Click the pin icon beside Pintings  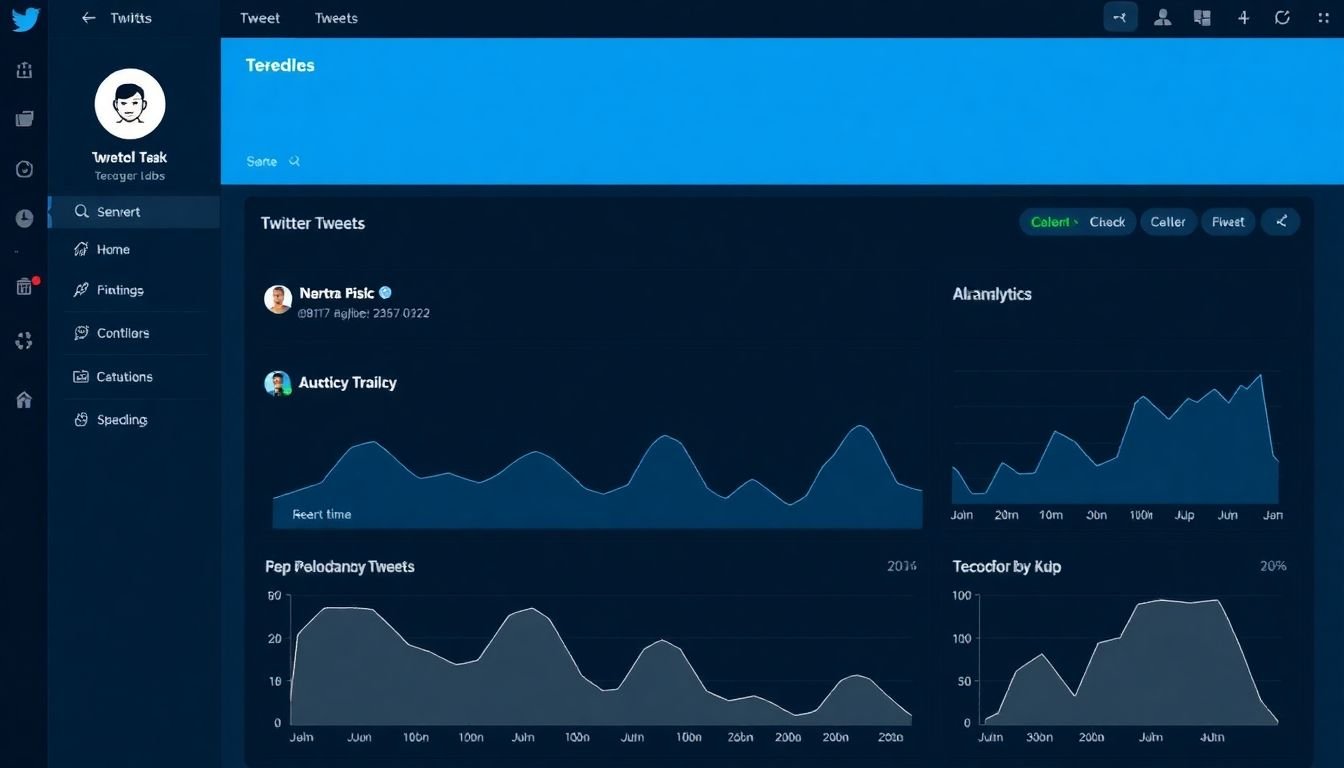point(82,290)
